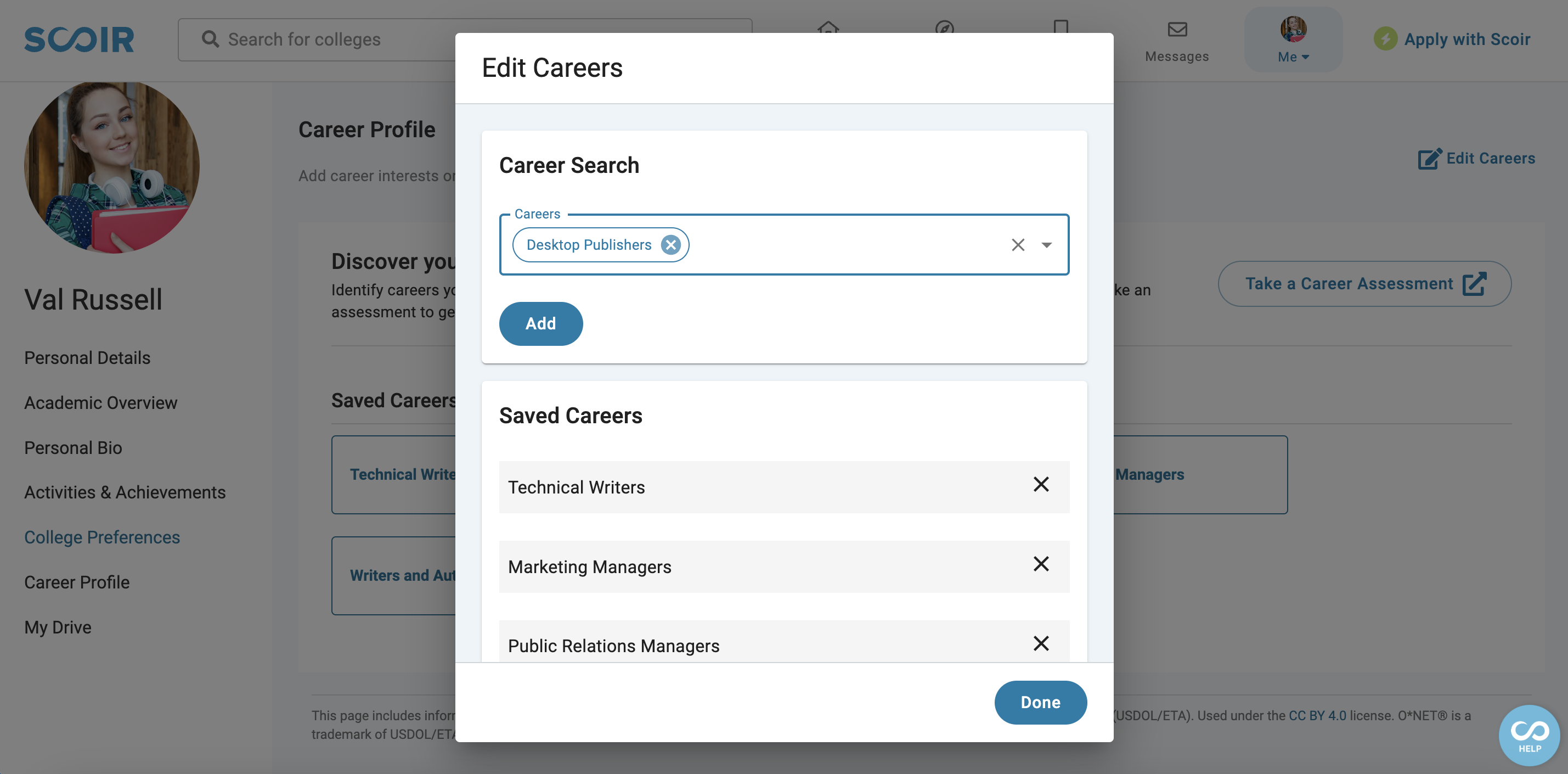Click the Messages icon in the navbar
This screenshot has height=774, width=1568.
point(1178,29)
